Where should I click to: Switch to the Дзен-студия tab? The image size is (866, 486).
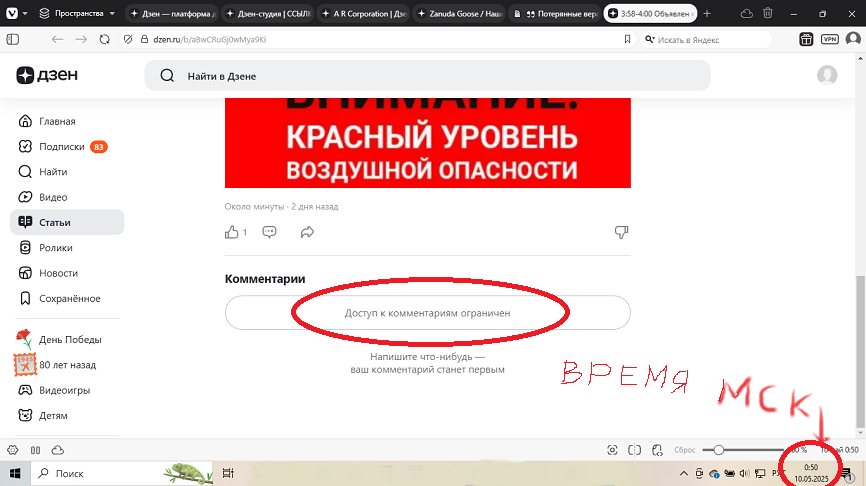pos(268,14)
